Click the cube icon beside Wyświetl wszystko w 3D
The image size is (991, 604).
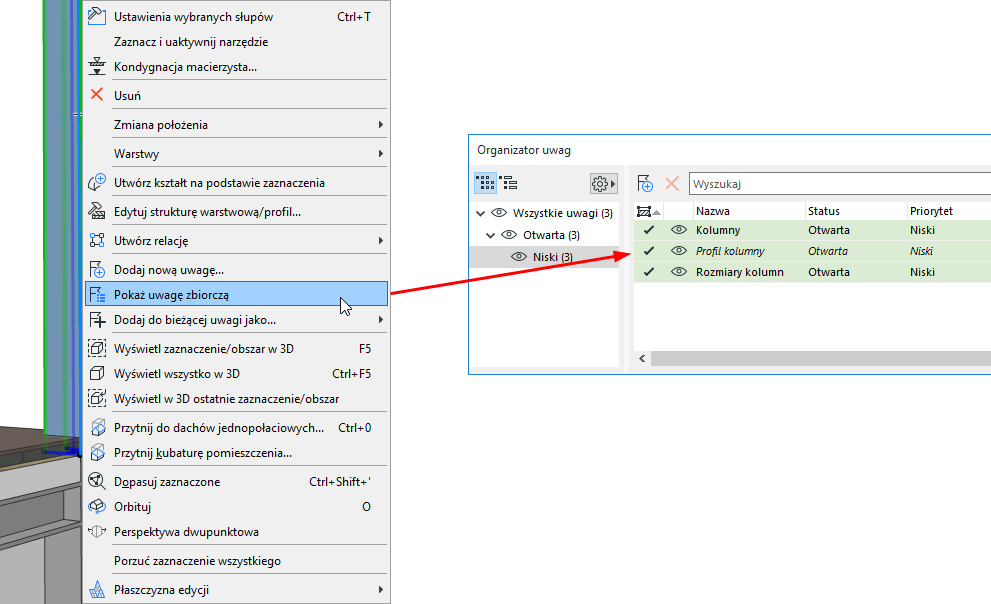coord(97,373)
